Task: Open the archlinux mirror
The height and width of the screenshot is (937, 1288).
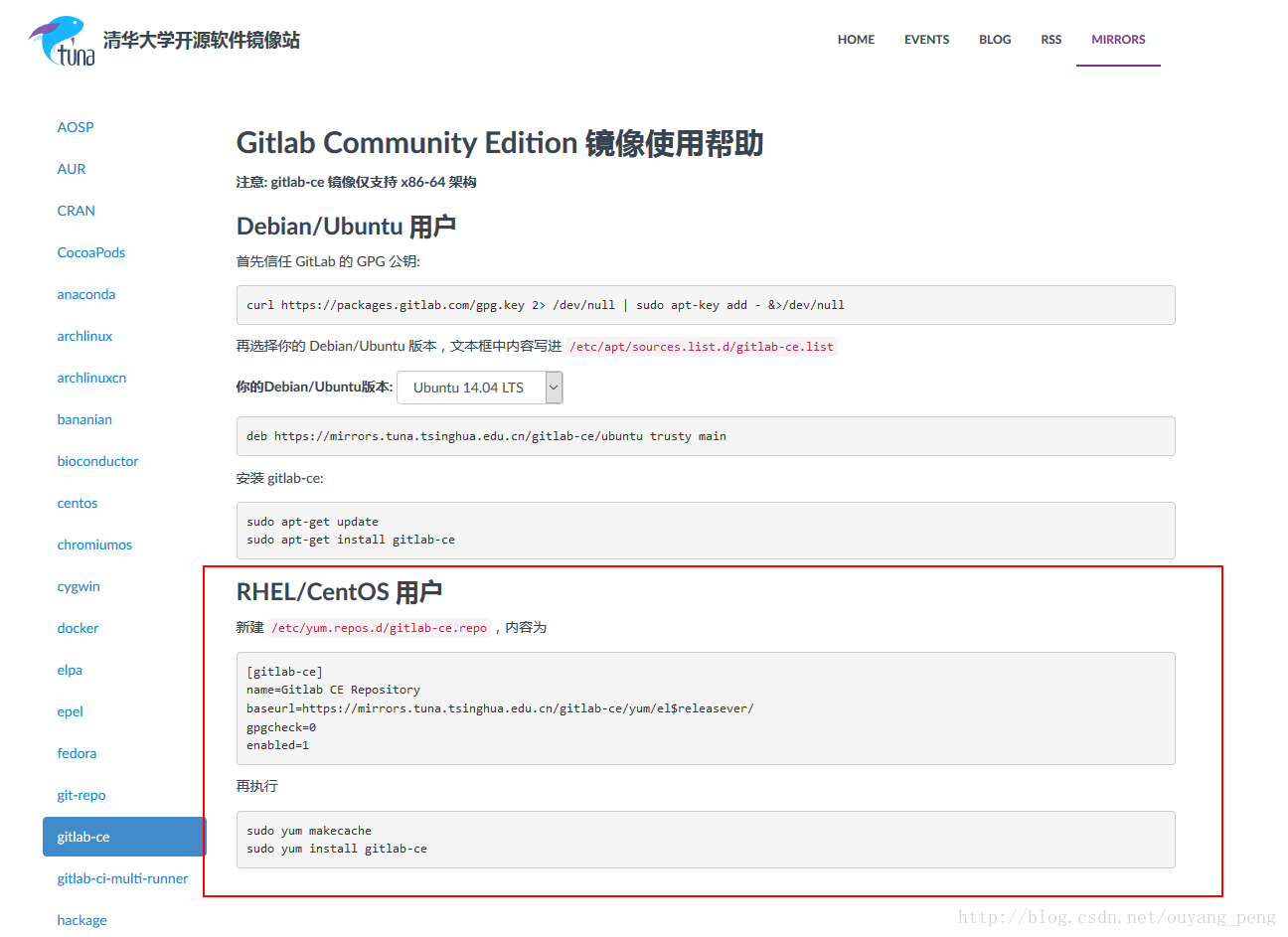Action: 84,336
